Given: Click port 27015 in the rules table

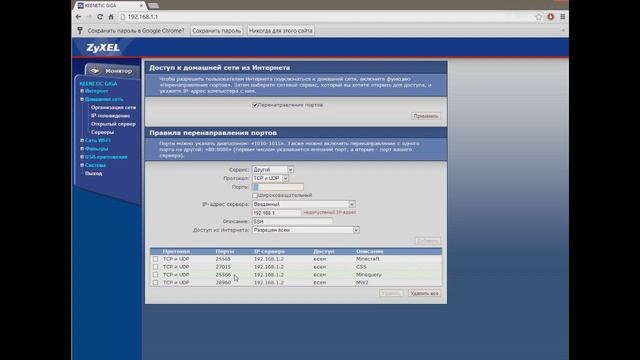Looking at the screenshot, I should 223,267.
